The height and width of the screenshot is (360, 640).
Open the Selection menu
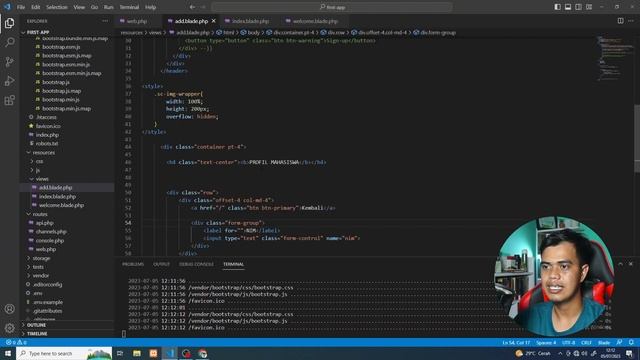(57, 7)
